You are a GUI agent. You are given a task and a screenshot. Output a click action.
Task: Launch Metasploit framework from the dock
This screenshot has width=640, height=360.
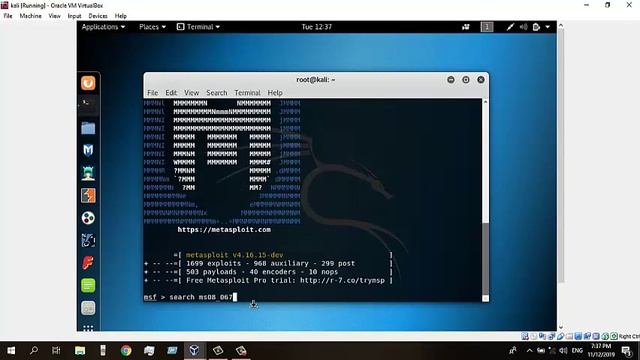(88, 150)
